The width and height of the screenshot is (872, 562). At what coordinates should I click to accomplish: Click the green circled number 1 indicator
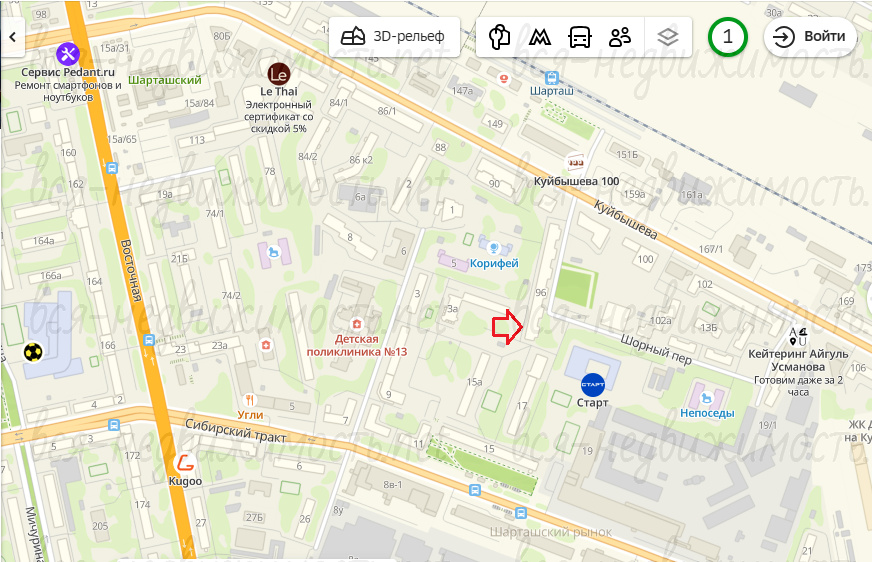coord(727,37)
